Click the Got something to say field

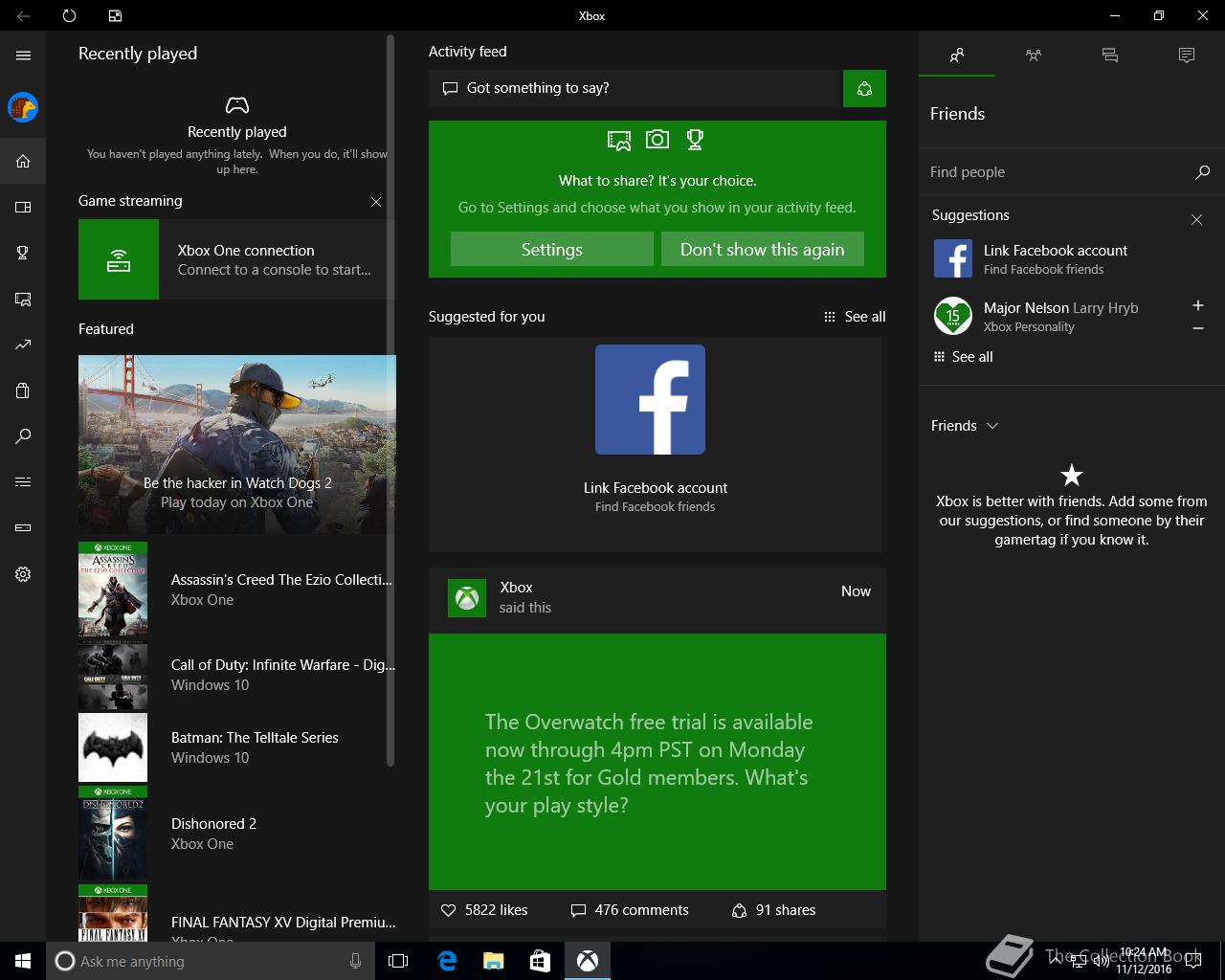[x=634, y=88]
